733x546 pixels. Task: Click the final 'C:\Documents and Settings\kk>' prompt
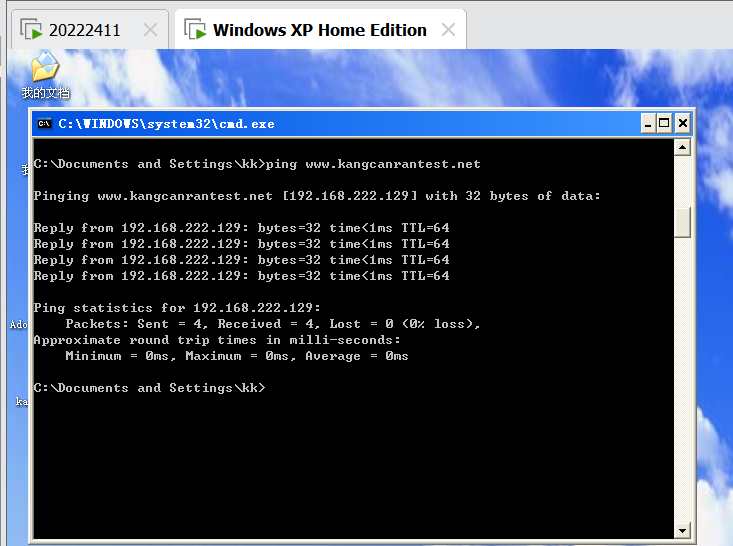pos(150,388)
